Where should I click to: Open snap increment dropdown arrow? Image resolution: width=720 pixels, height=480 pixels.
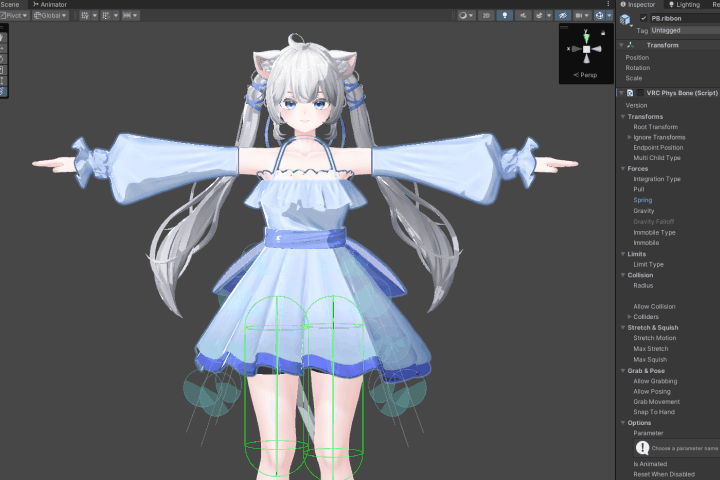[136, 16]
